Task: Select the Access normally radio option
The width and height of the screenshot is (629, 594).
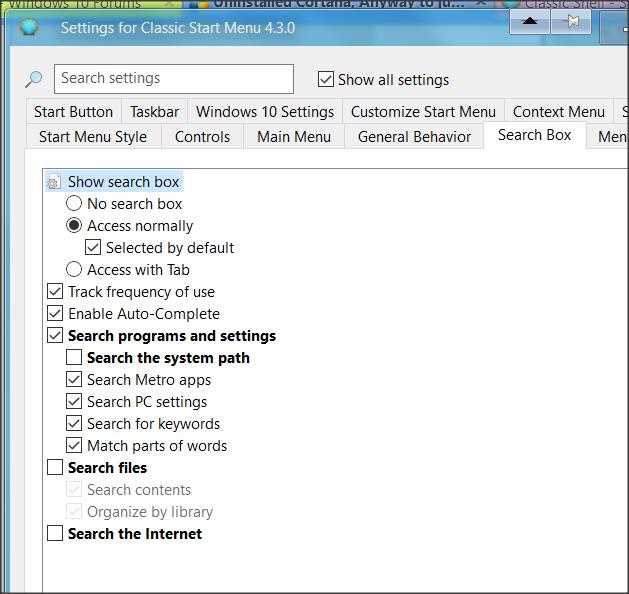Action: click(x=74, y=225)
